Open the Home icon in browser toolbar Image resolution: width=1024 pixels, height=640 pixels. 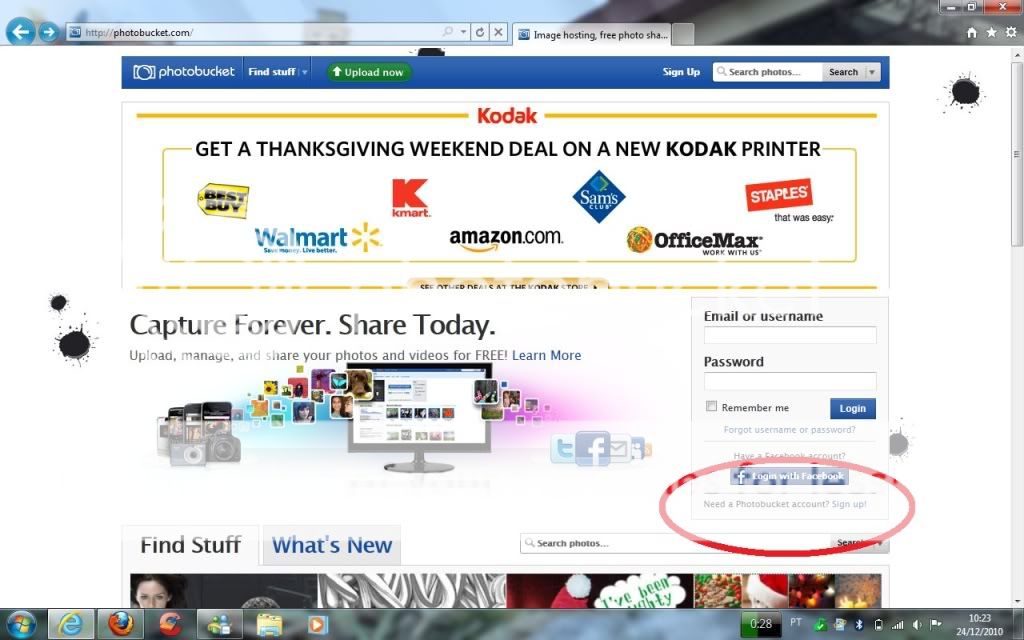[972, 33]
